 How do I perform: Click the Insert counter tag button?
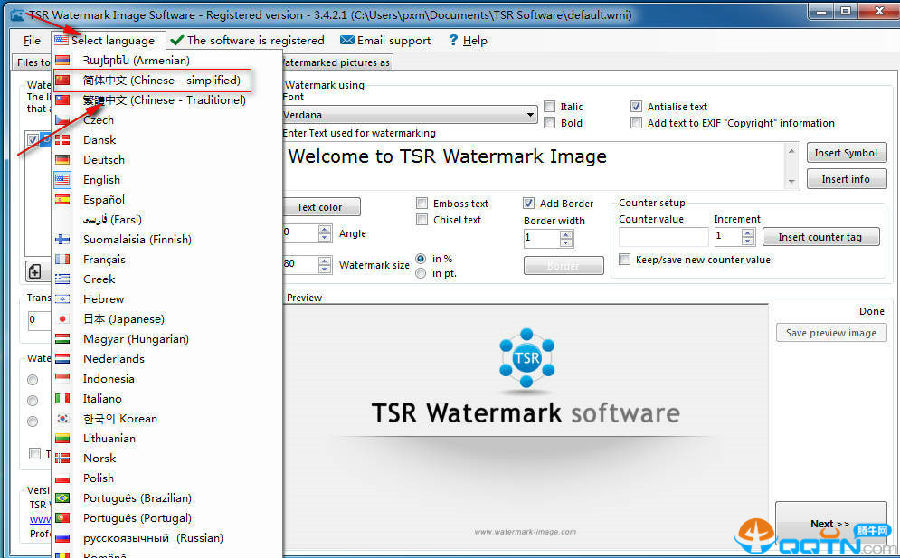821,237
